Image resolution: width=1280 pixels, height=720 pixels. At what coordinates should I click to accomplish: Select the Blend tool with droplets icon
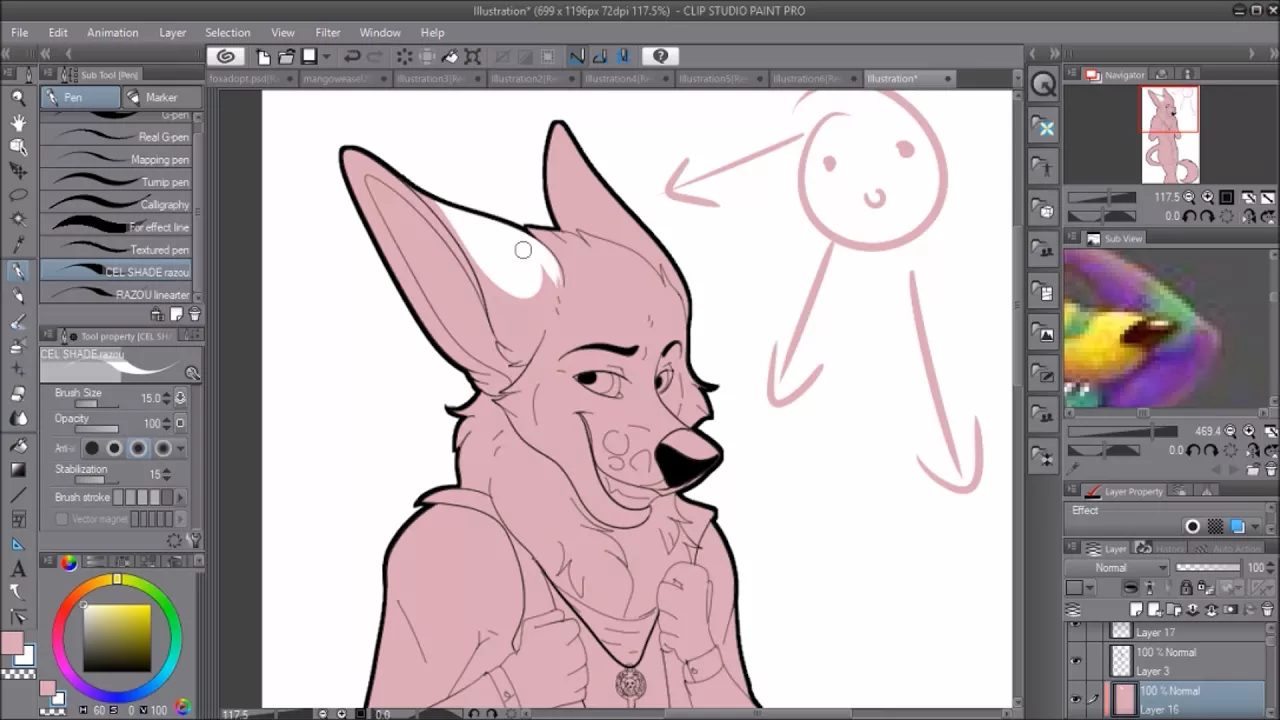[18, 420]
